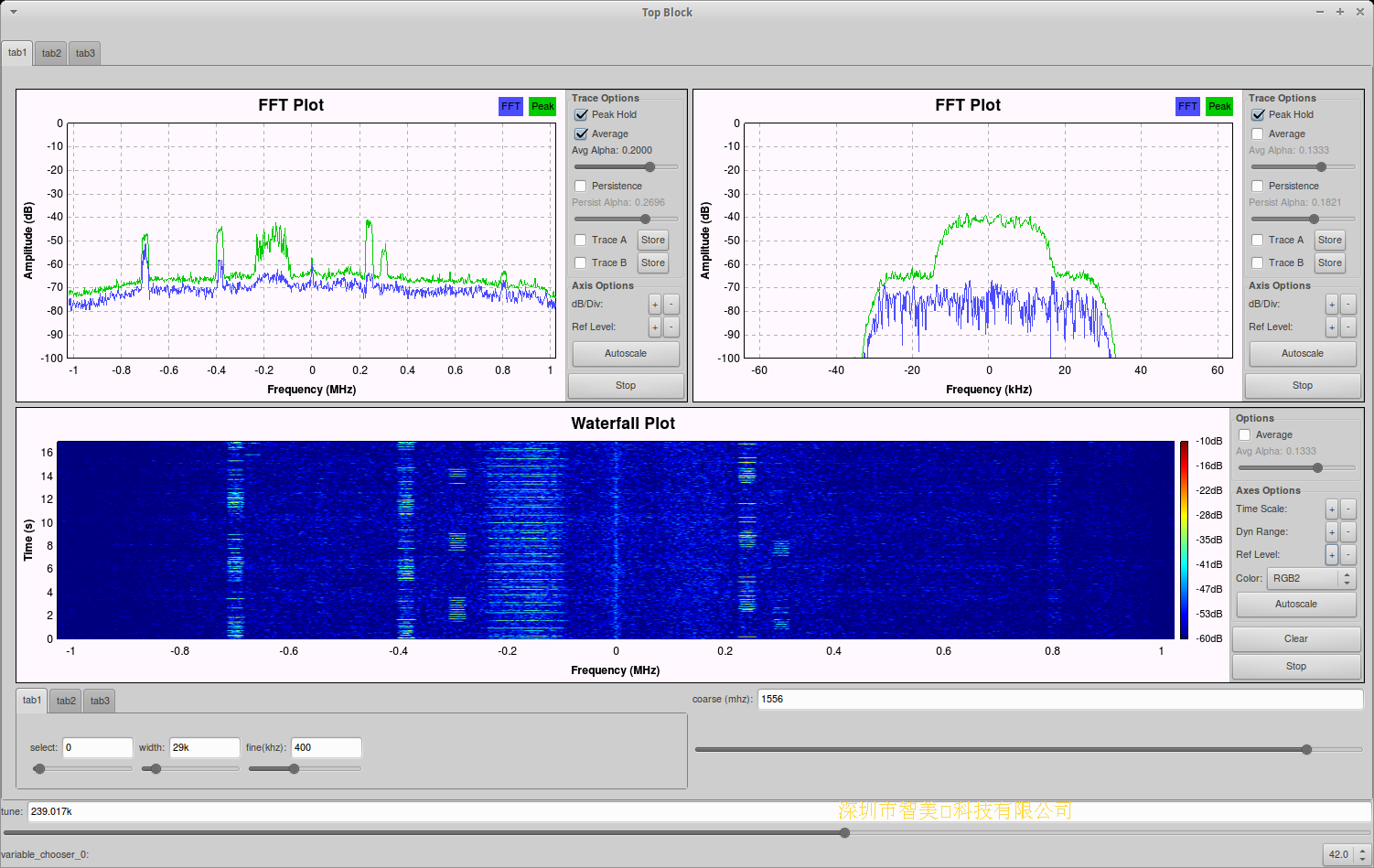Image resolution: width=1374 pixels, height=868 pixels.
Task: Decrease Ref Level with minus in left plot
Action: pyautogui.click(x=671, y=327)
